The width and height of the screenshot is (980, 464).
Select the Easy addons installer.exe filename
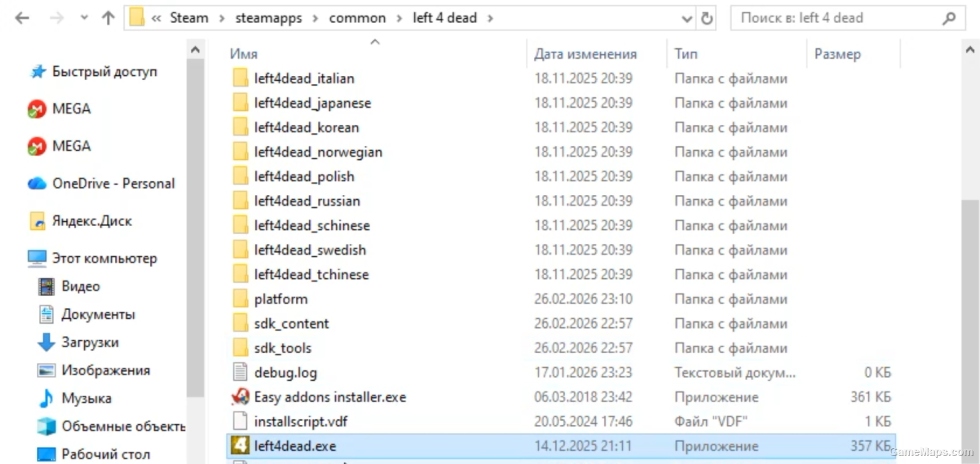click(x=331, y=397)
